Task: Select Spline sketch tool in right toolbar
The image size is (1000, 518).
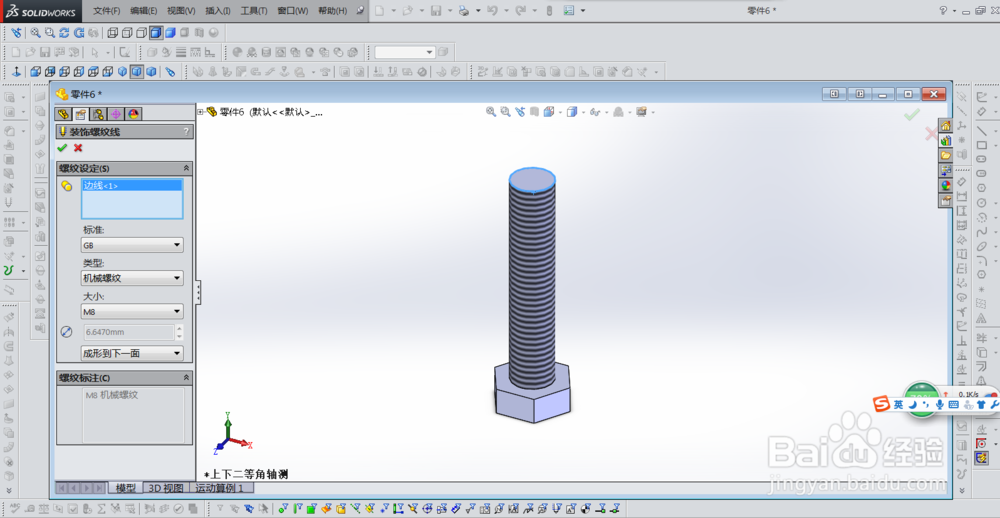Action: [x=982, y=232]
